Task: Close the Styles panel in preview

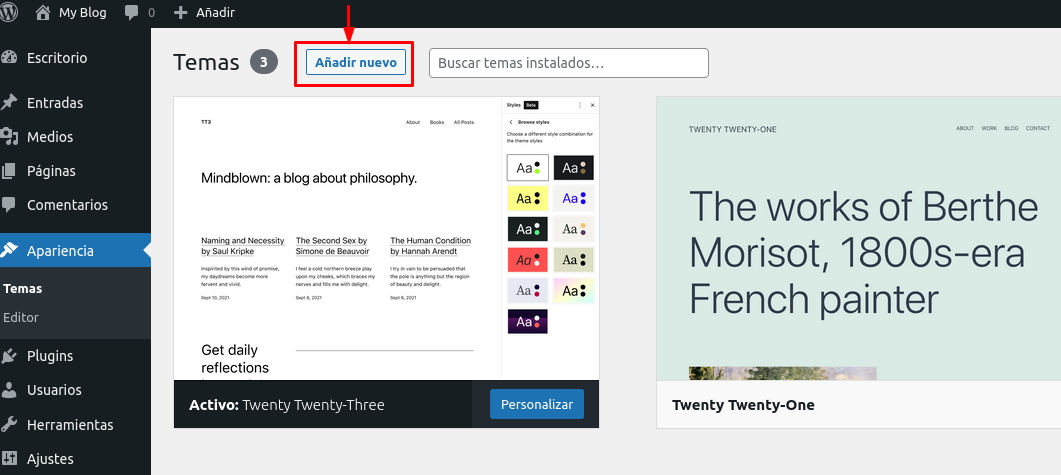Action: pyautogui.click(x=592, y=105)
